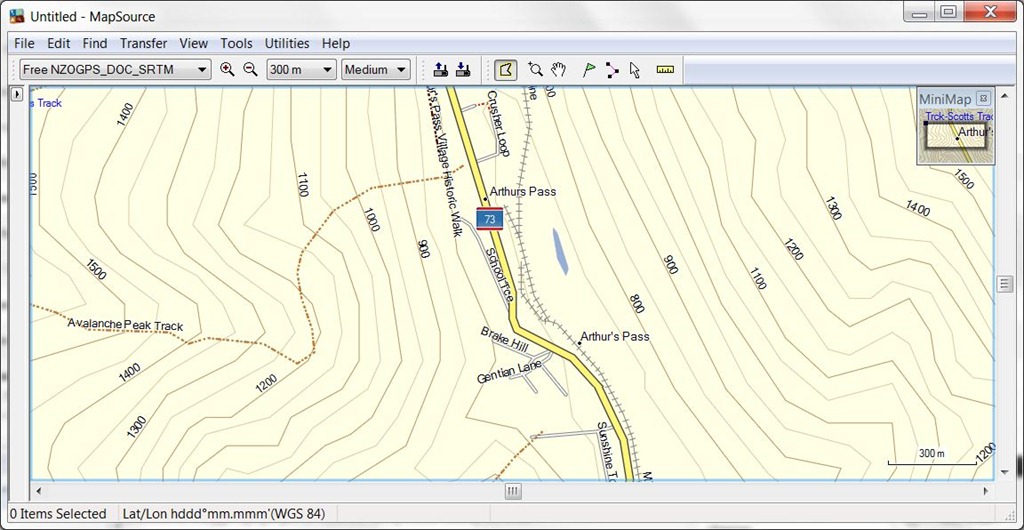Click the Arthur's Pass station label
The image size is (1024, 530).
(x=615, y=337)
